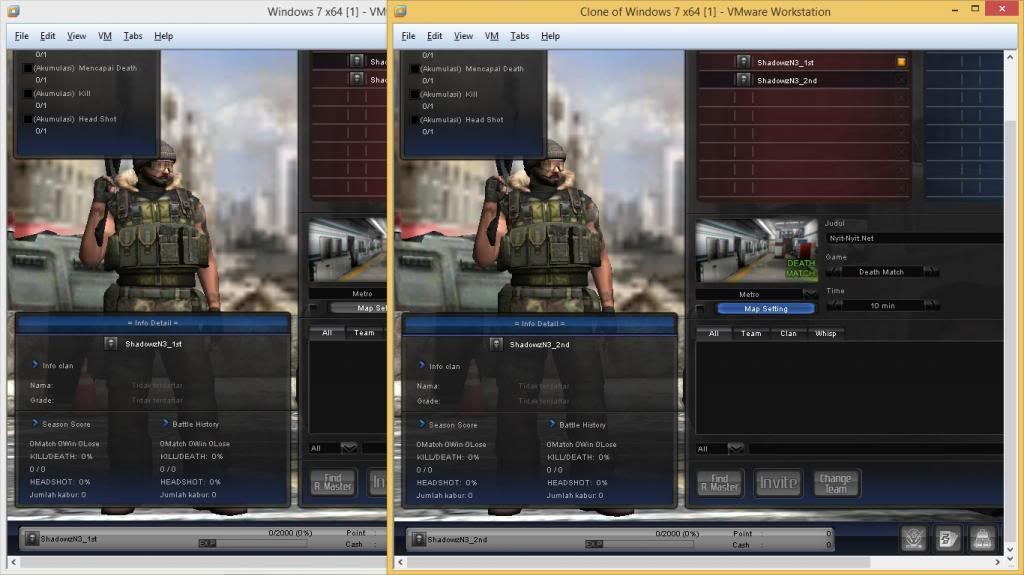Click rank icon in Clone window bottom status bar
1024x575 pixels.
(x=419, y=540)
